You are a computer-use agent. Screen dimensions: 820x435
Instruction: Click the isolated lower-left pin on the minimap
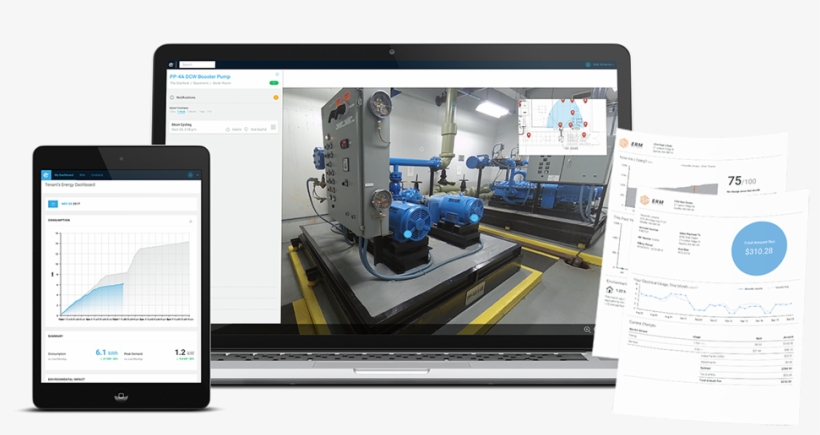coord(529,135)
